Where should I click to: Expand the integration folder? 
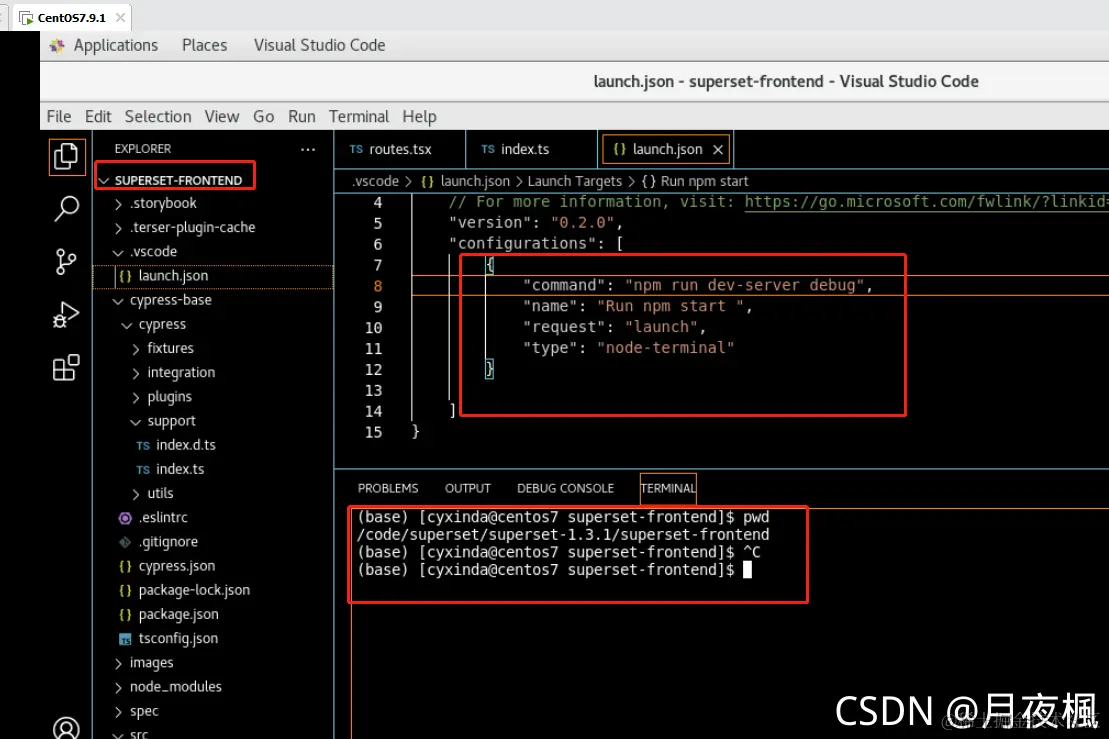point(136,373)
